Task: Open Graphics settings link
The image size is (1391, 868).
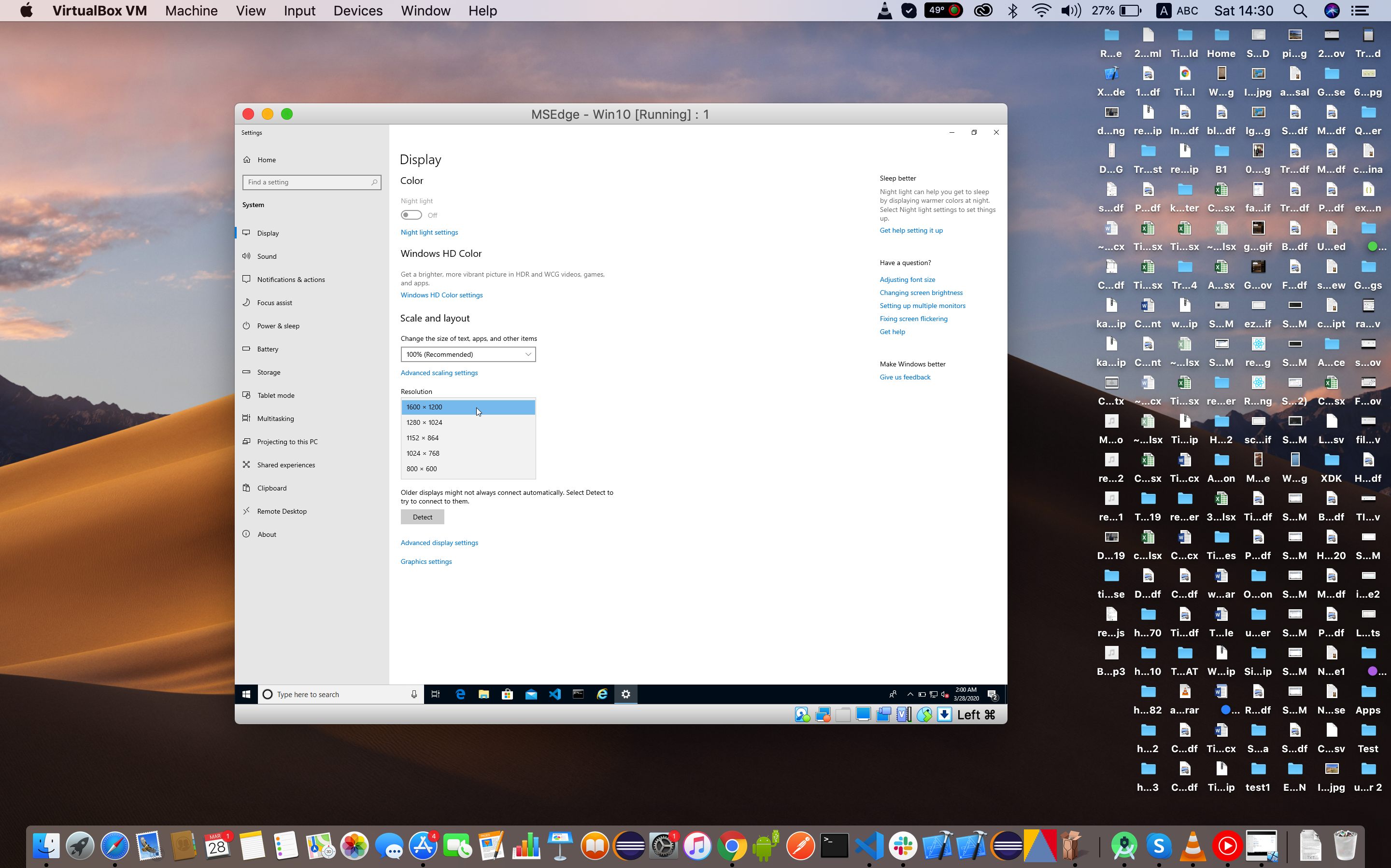Action: pos(426,561)
